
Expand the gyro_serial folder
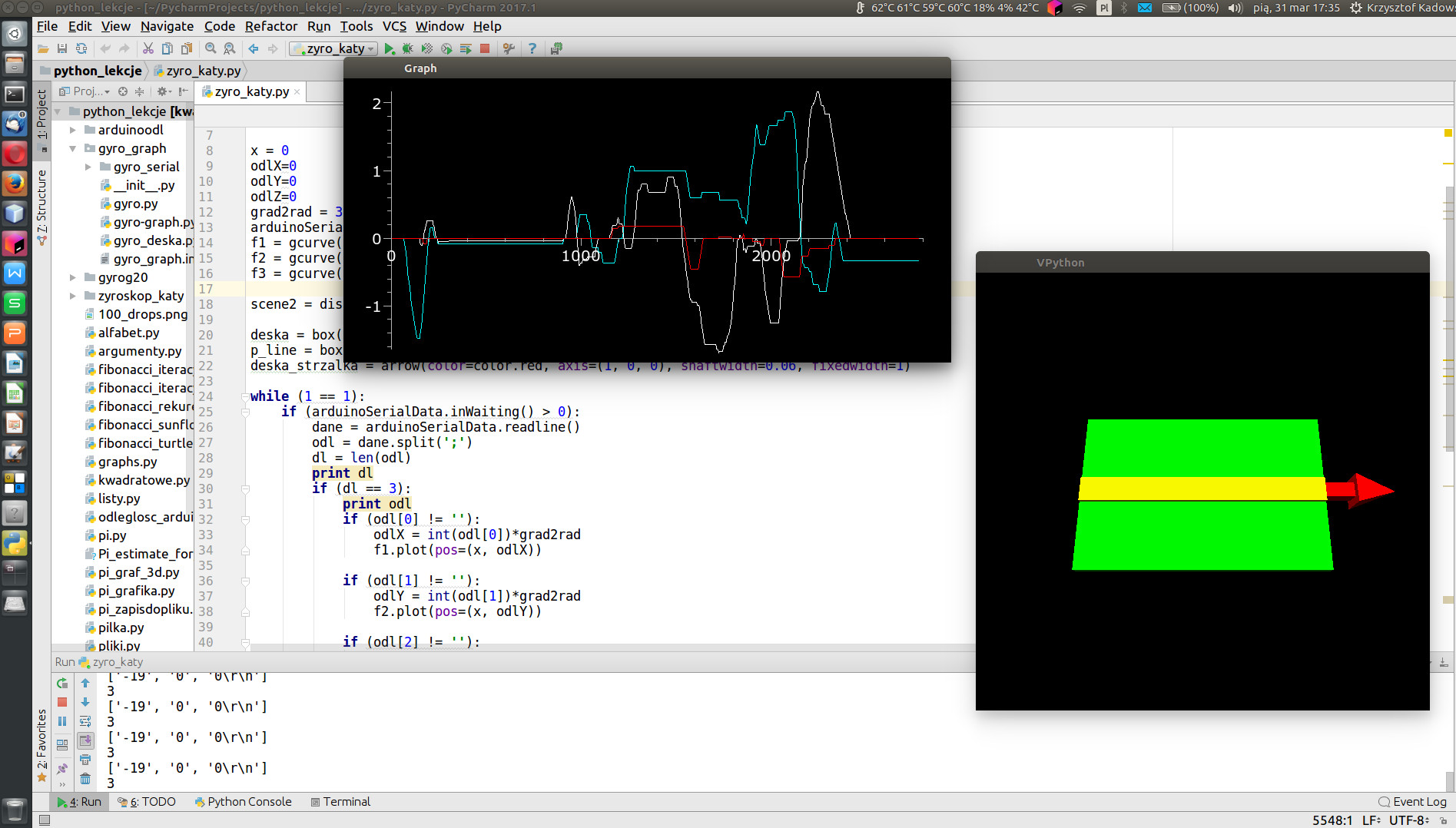(88, 167)
